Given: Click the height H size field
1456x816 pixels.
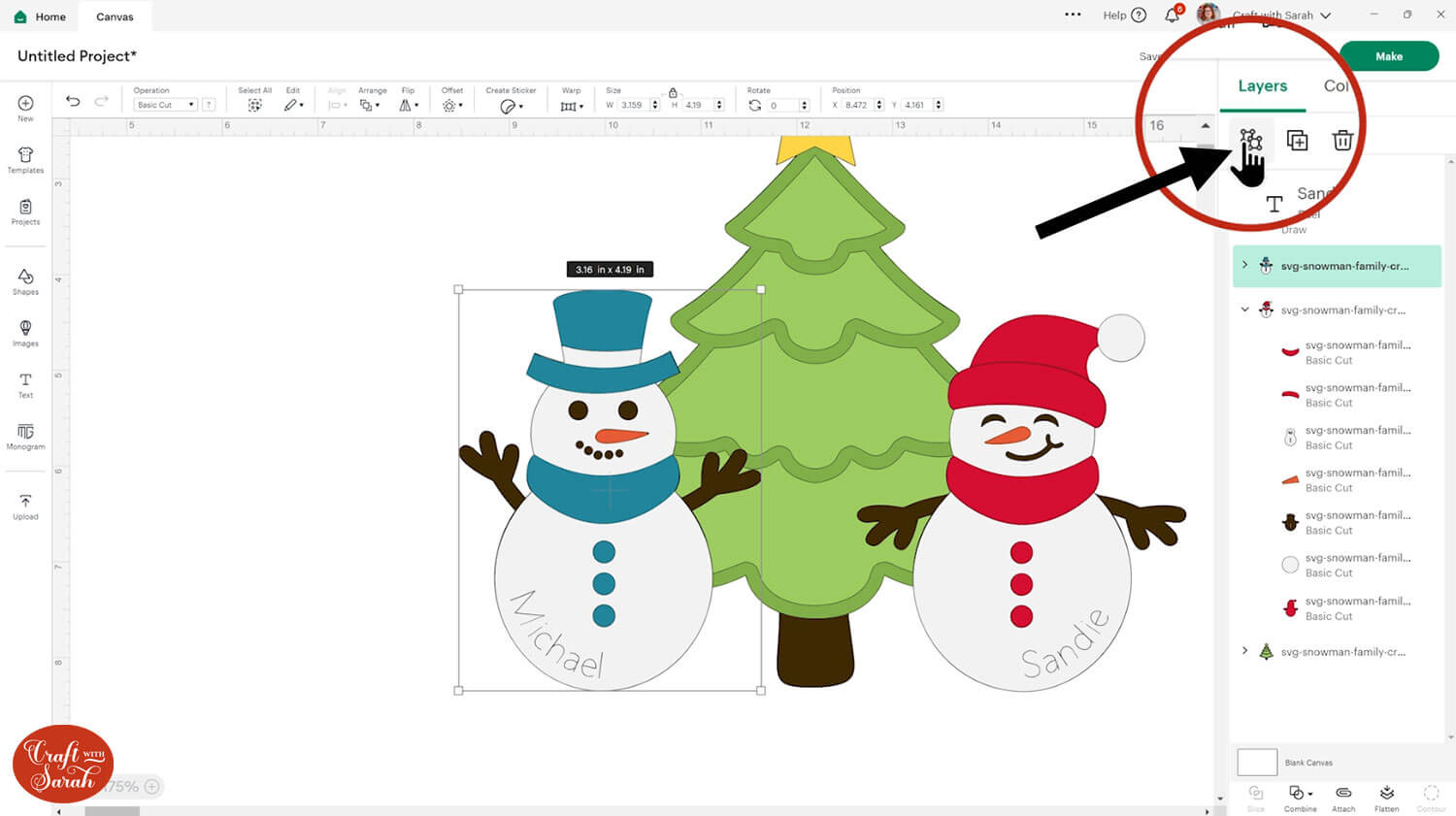Looking at the screenshot, I should (697, 105).
